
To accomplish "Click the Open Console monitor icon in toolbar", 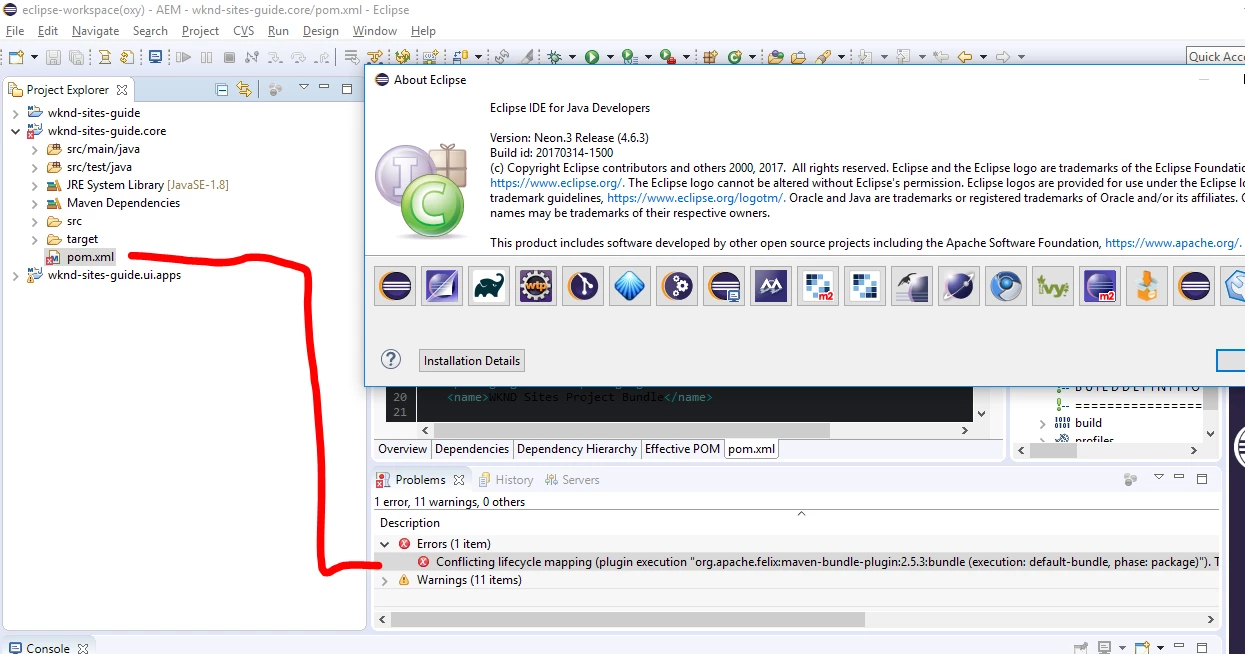I will [x=155, y=57].
